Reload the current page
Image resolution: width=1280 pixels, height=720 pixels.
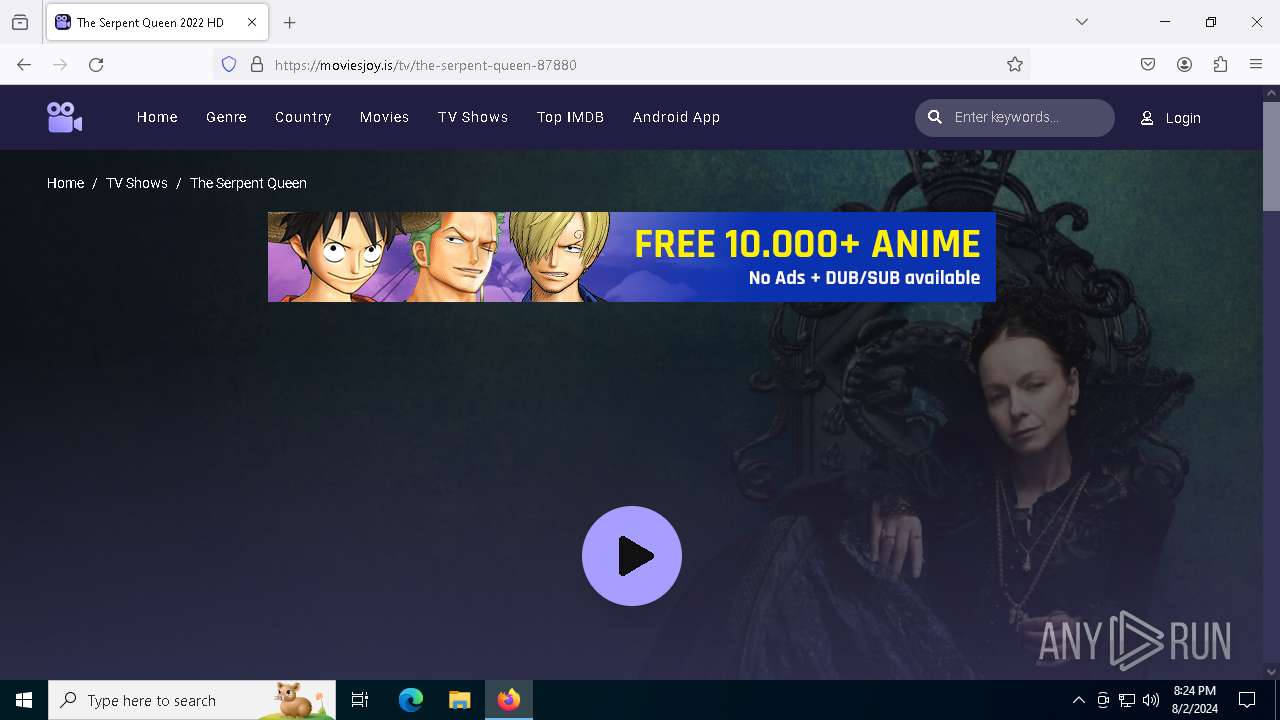click(96, 65)
